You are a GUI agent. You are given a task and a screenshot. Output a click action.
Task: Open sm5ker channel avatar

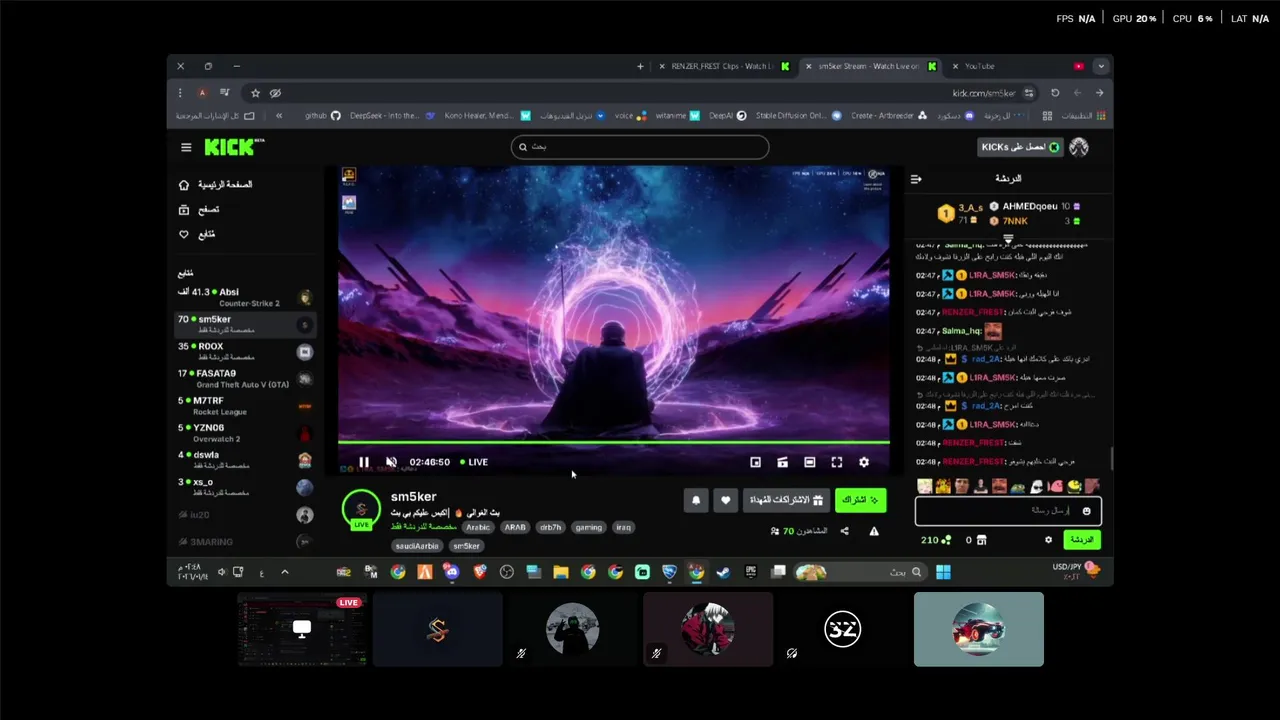(361, 509)
